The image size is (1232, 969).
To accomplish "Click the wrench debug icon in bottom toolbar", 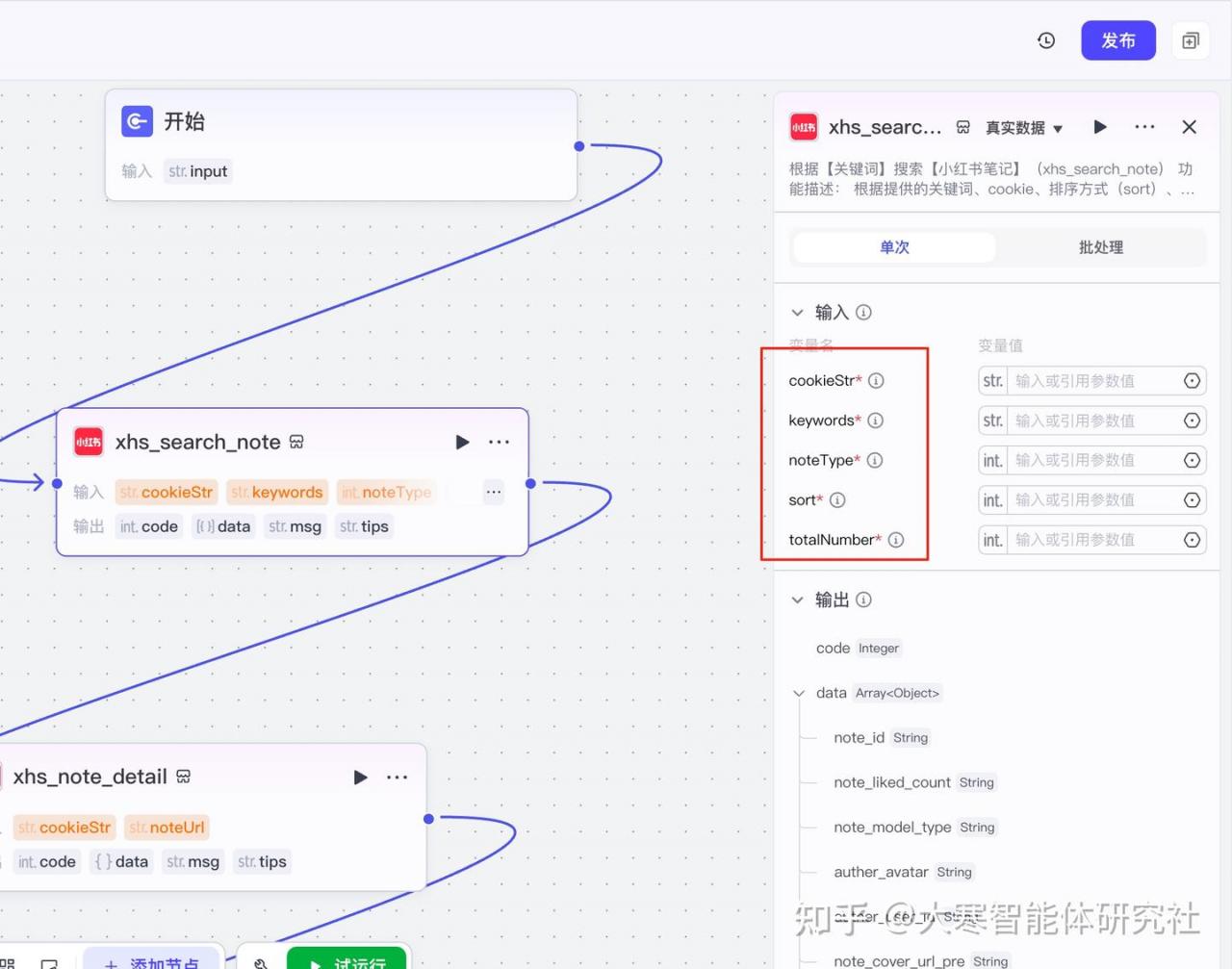I will pyautogui.click(x=261, y=962).
